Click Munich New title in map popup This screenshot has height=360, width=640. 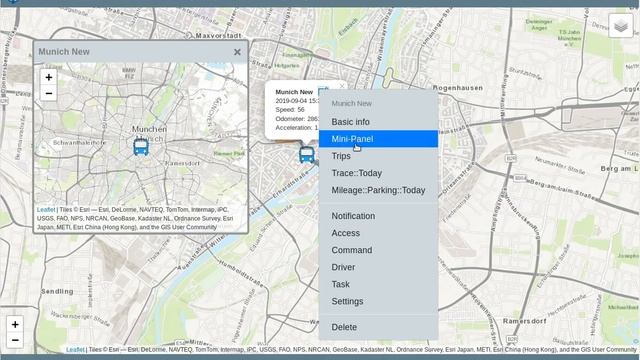[x=294, y=92]
